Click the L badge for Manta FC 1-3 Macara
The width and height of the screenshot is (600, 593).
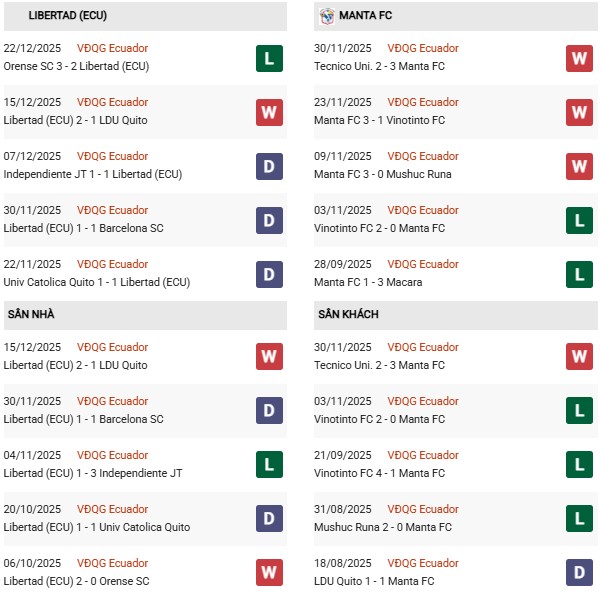[579, 274]
